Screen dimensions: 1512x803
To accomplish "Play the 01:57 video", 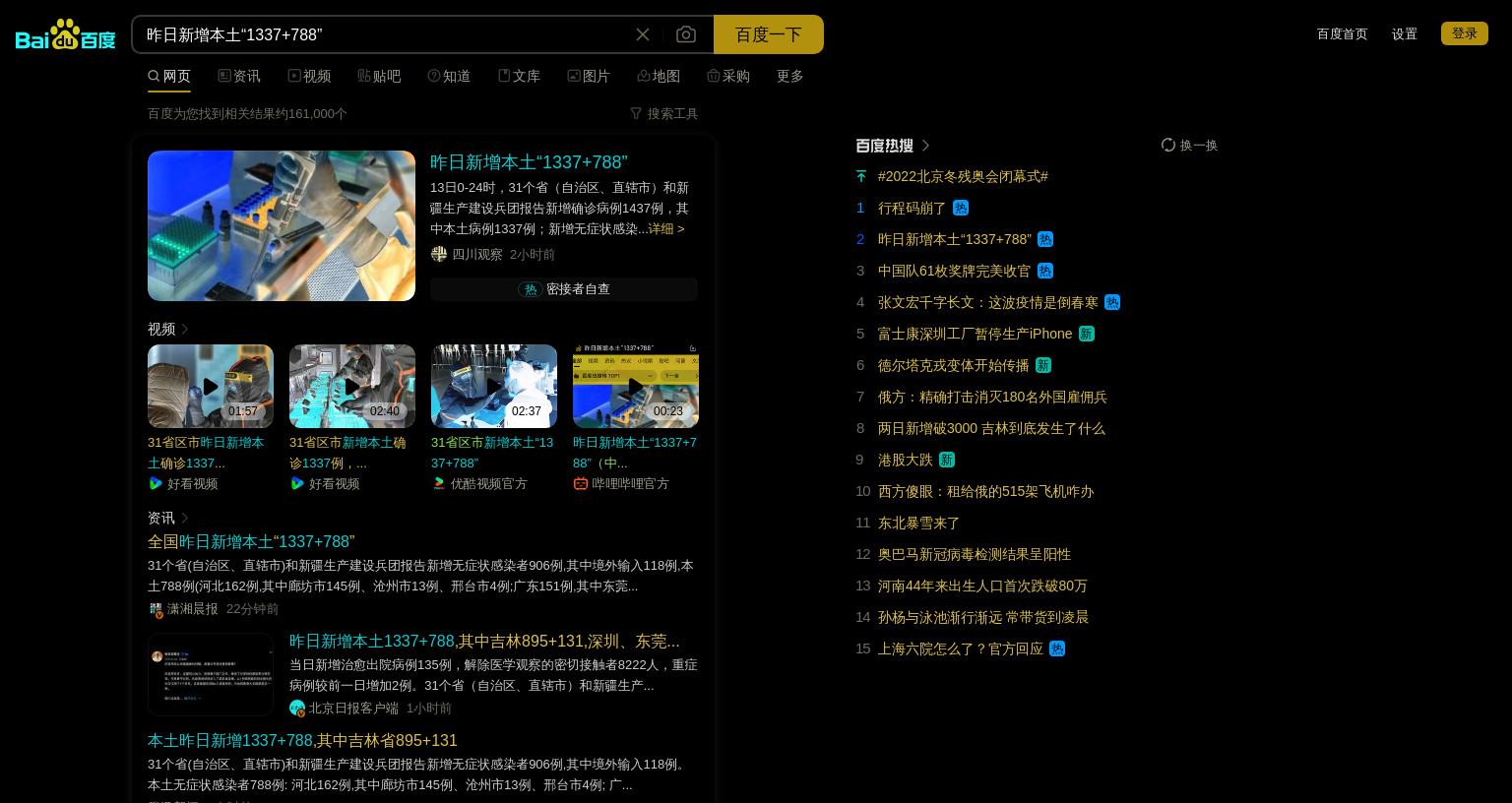I will coord(211,386).
